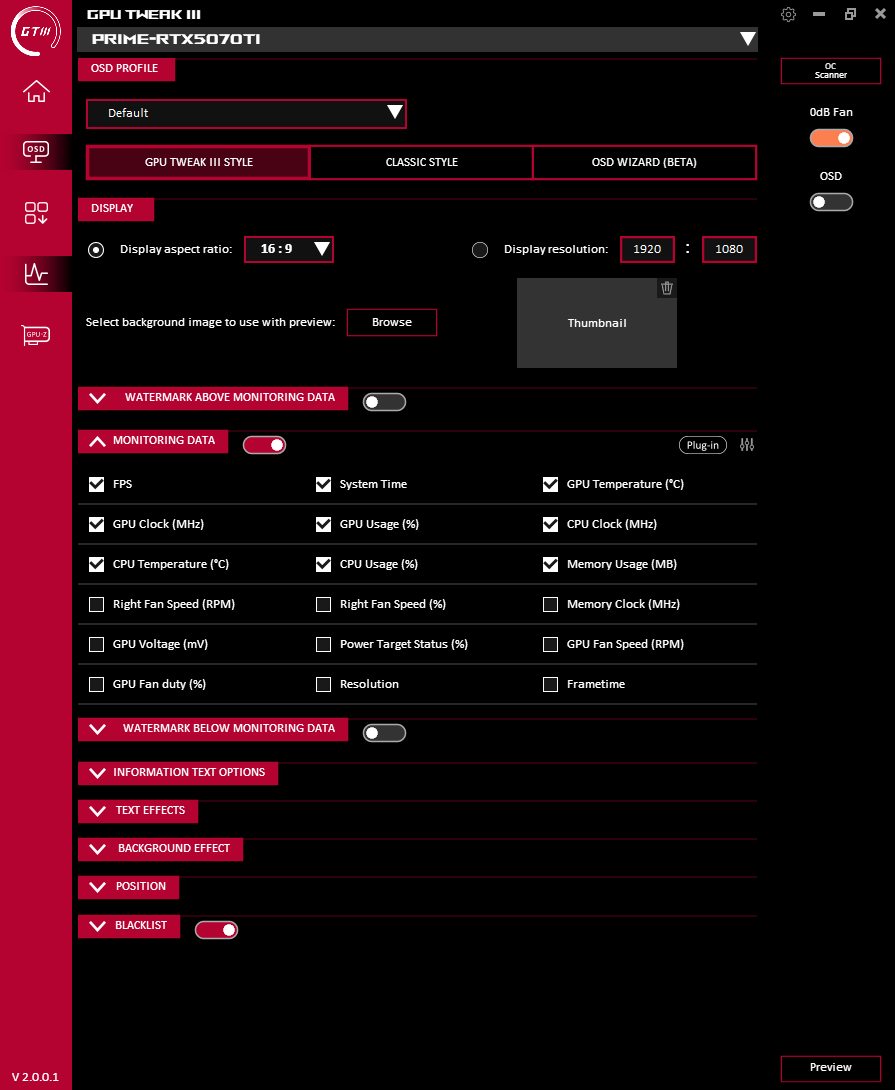
Task: Expand the Position section
Action: click(128, 887)
